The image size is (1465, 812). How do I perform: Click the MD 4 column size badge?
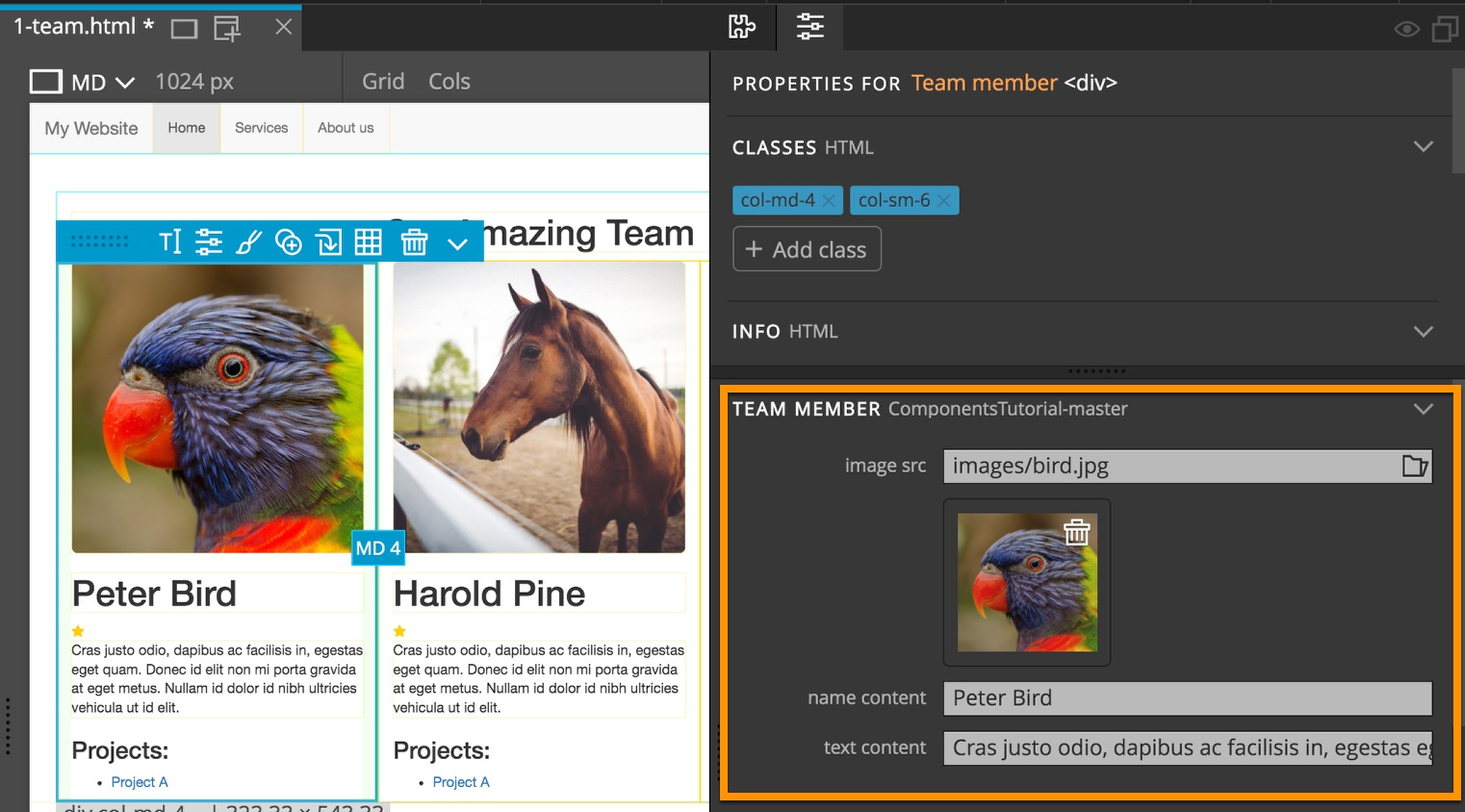378,547
